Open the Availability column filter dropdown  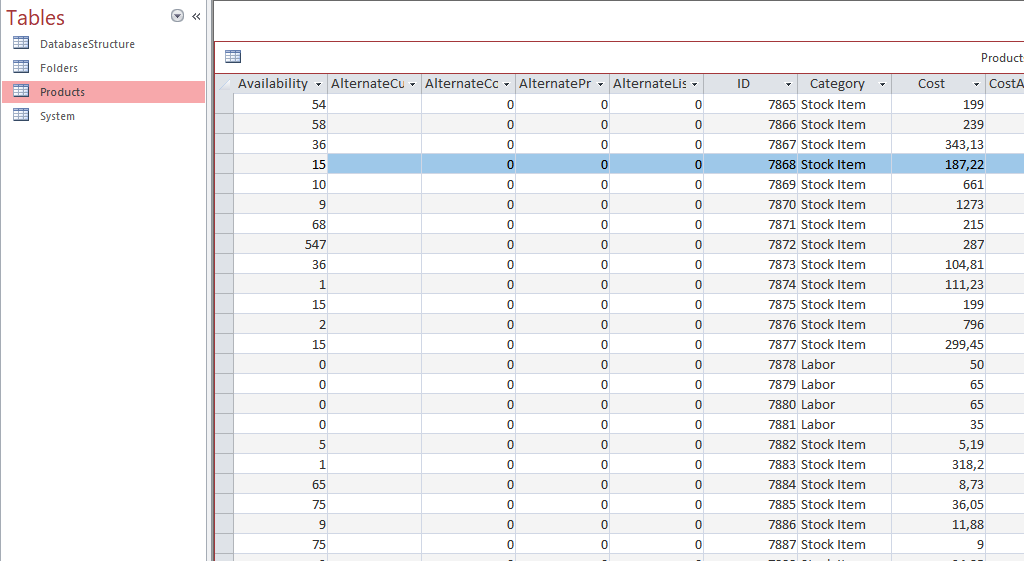(318, 85)
